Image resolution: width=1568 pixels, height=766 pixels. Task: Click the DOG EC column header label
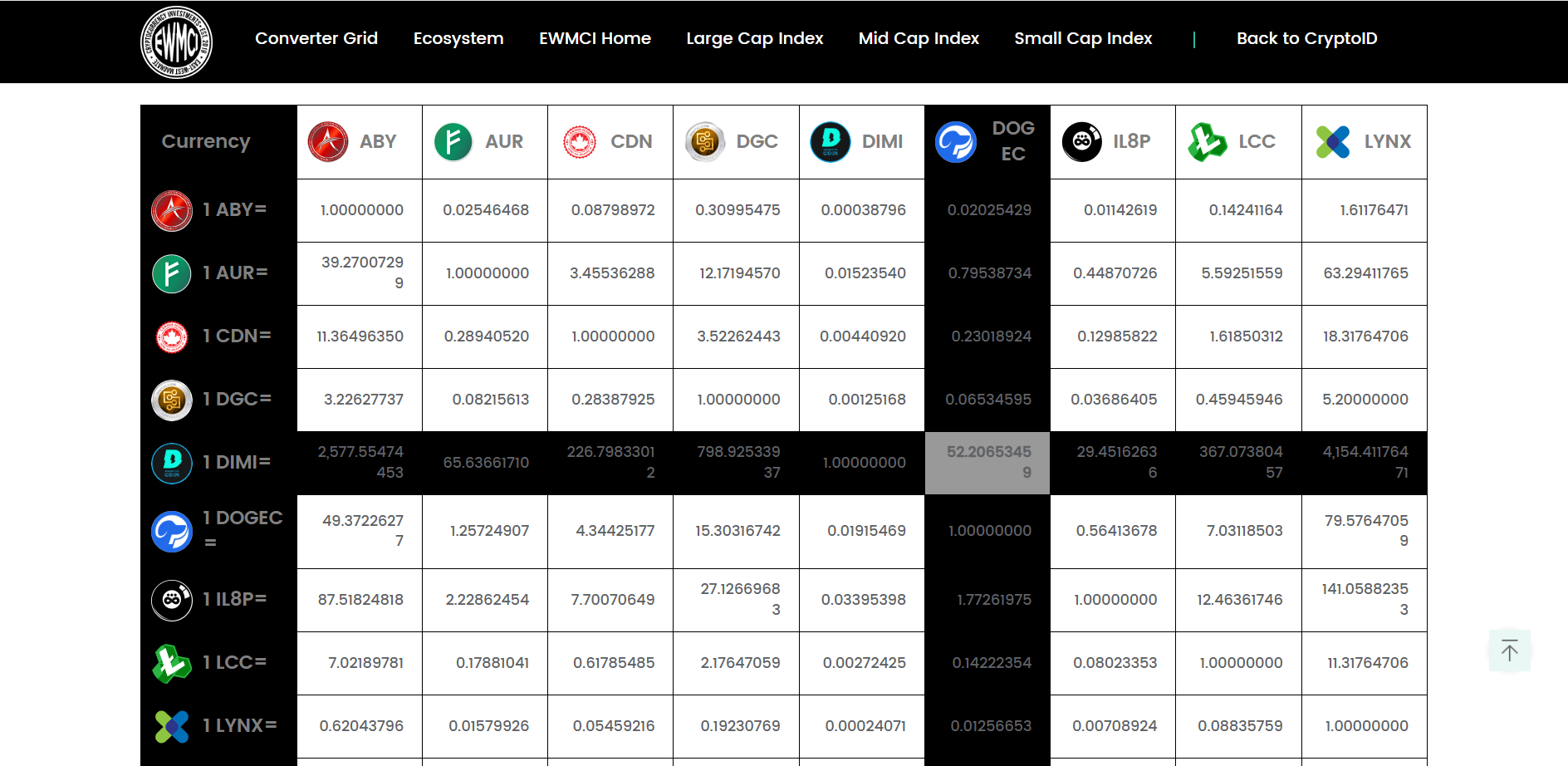coord(1013,141)
